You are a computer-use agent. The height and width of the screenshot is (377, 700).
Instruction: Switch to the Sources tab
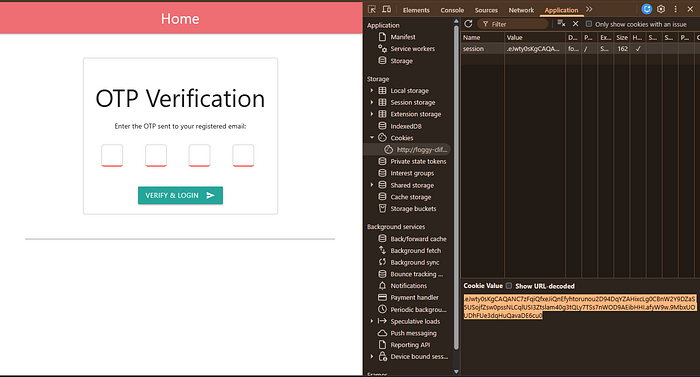pyautogui.click(x=486, y=10)
